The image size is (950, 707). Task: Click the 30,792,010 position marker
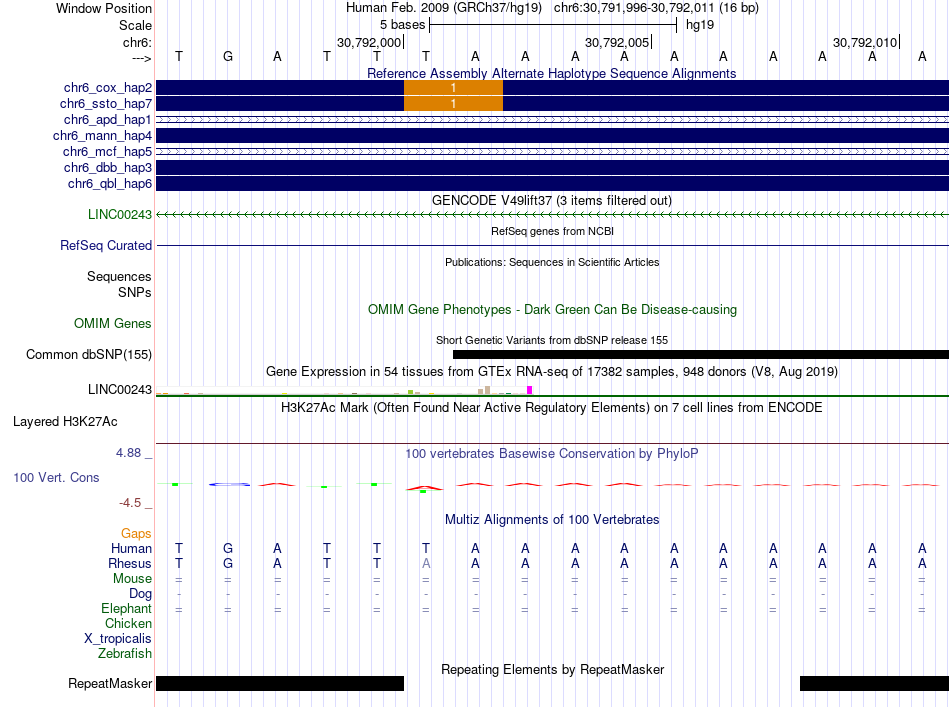[865, 42]
